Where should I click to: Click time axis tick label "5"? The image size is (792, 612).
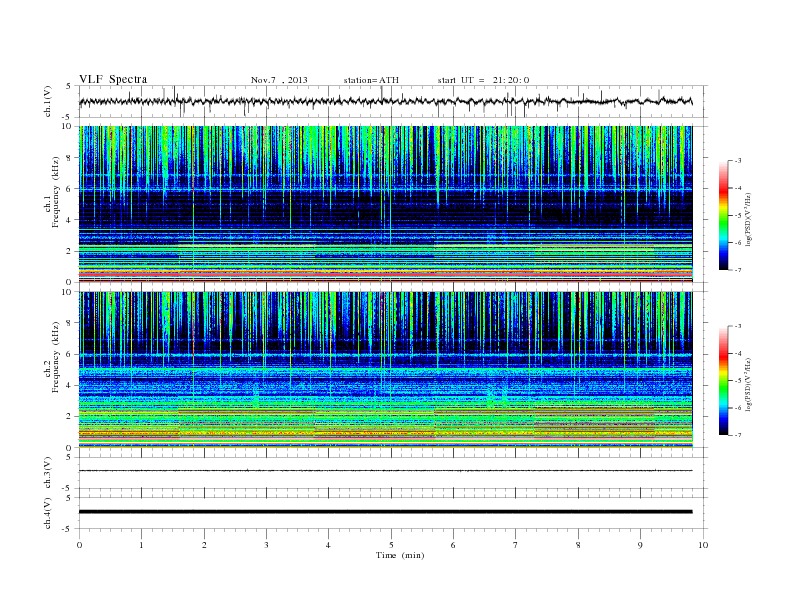pos(391,545)
